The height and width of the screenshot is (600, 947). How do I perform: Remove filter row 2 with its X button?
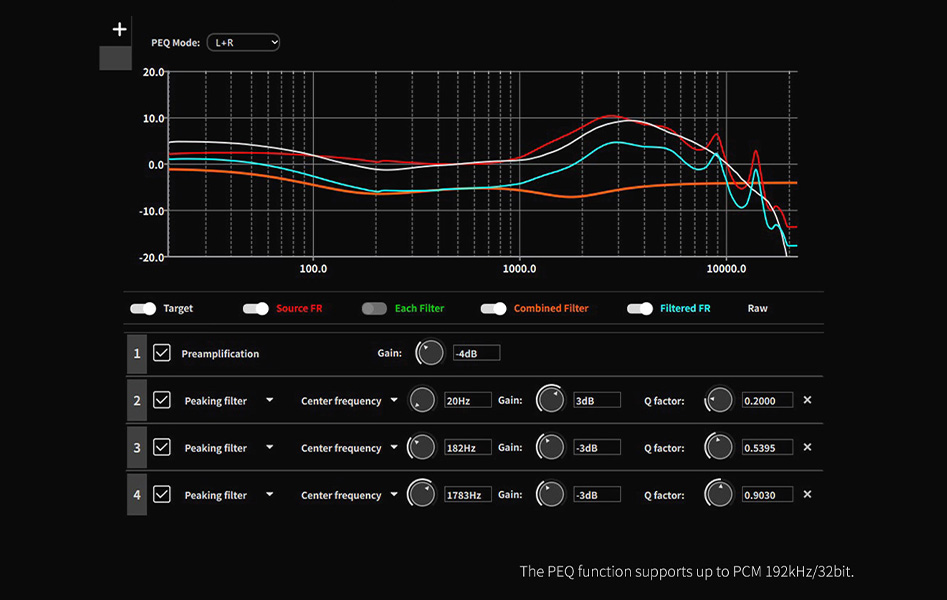[x=806, y=399]
